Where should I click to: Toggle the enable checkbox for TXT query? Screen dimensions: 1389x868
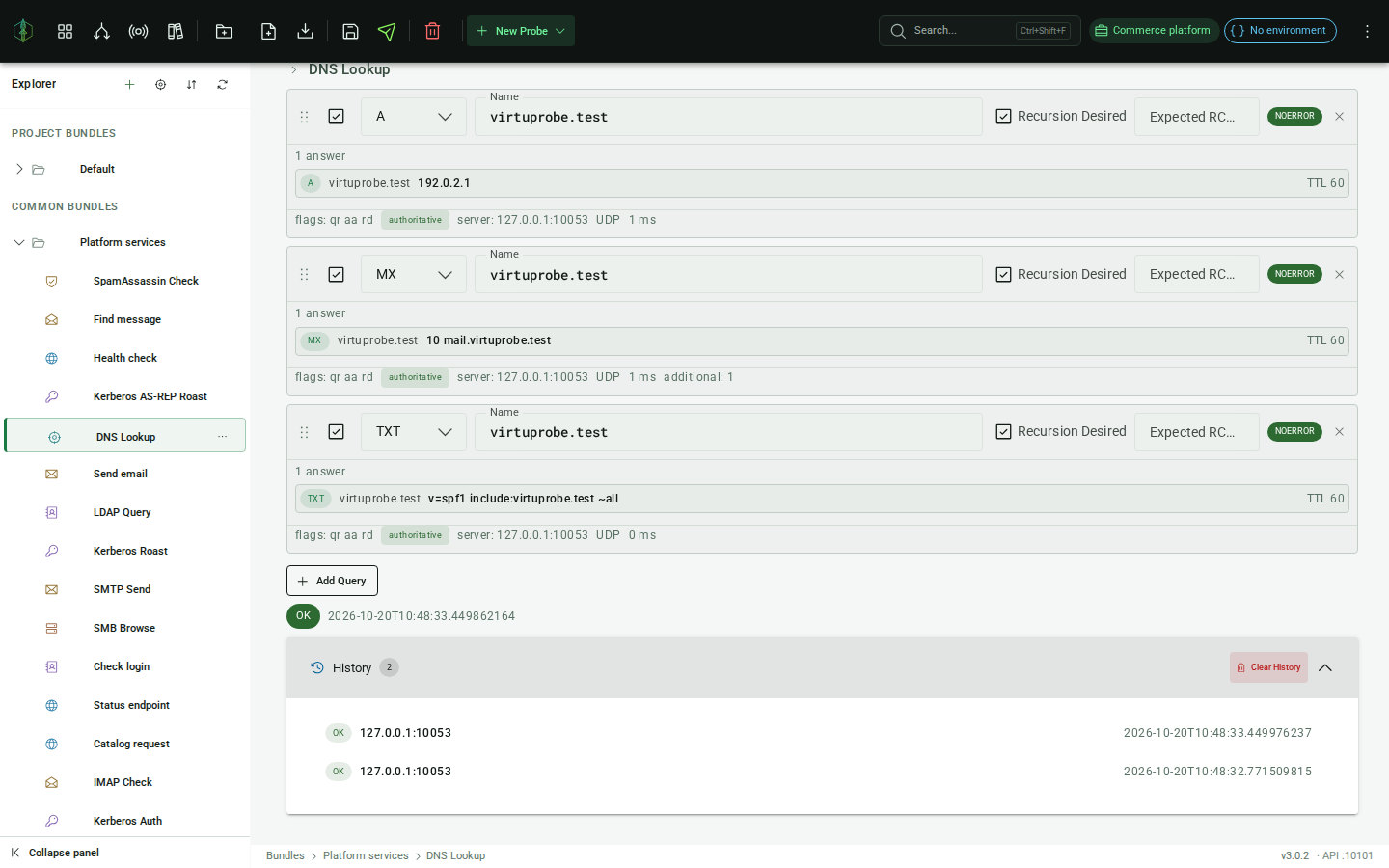tap(336, 432)
